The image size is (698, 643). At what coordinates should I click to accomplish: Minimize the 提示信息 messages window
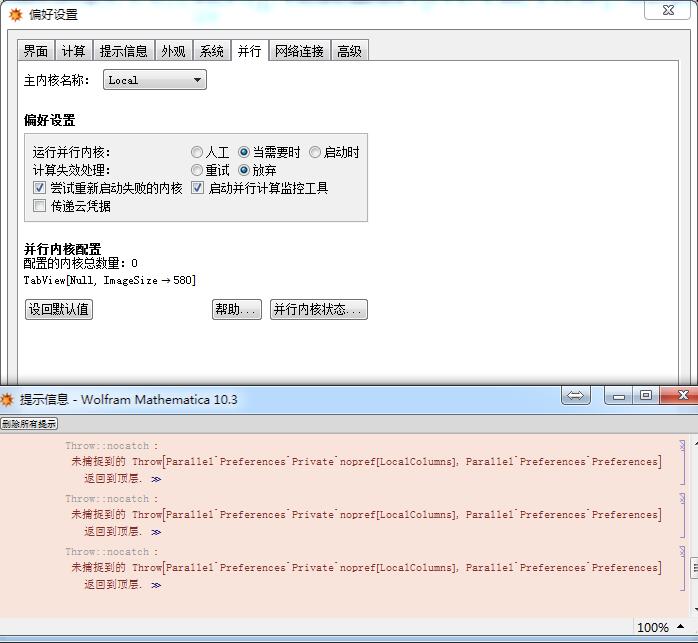pos(619,396)
